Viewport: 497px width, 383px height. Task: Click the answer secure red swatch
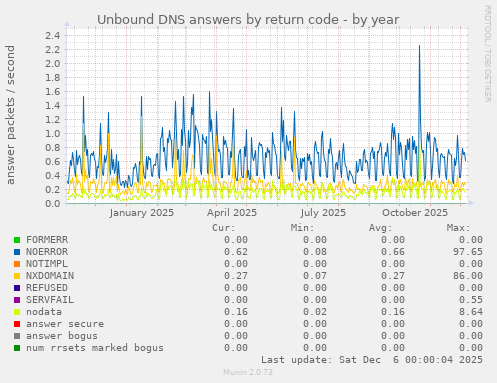[x=17, y=324]
